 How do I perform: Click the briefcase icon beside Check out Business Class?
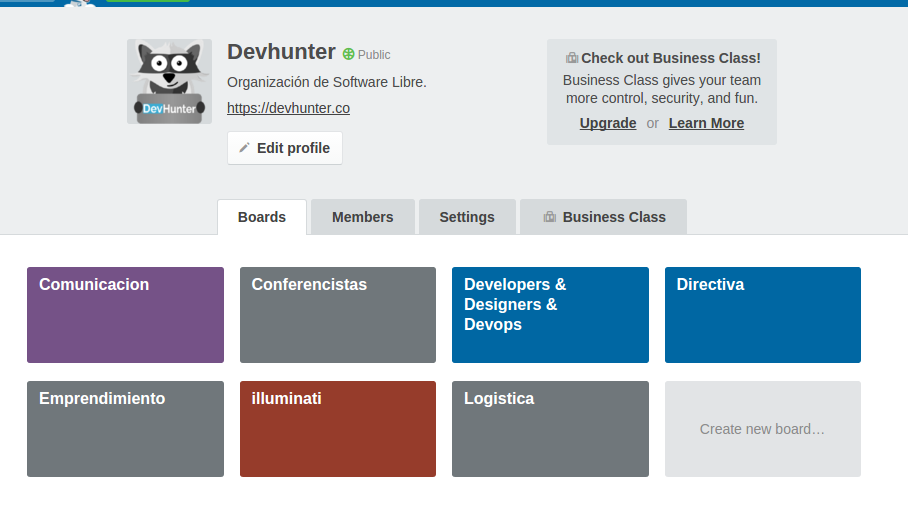[x=572, y=58]
